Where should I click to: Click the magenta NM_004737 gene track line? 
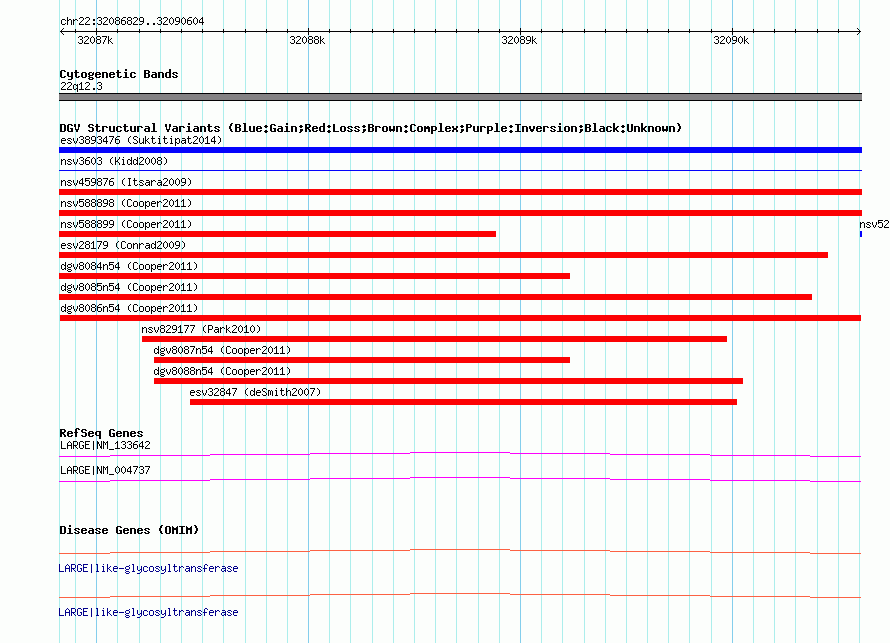click(x=460, y=480)
